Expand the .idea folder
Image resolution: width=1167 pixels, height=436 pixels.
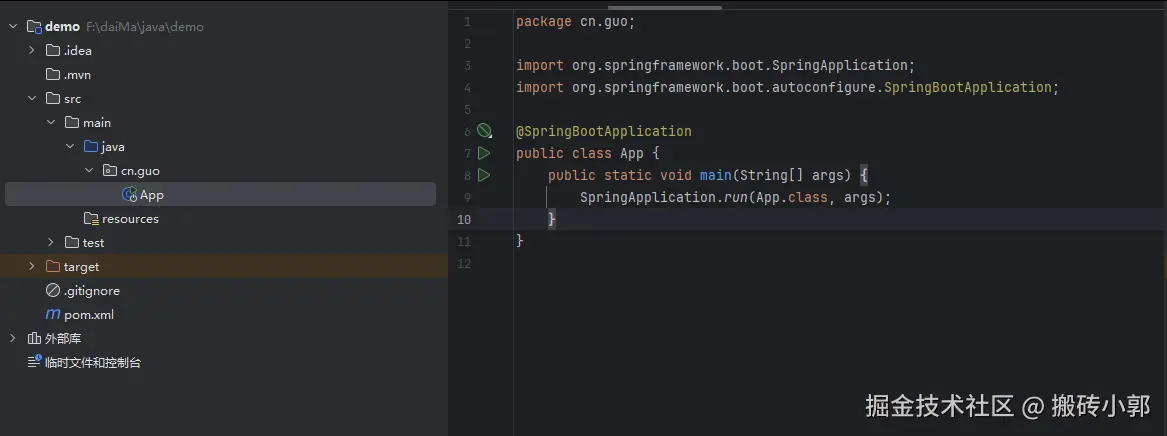[x=32, y=51]
